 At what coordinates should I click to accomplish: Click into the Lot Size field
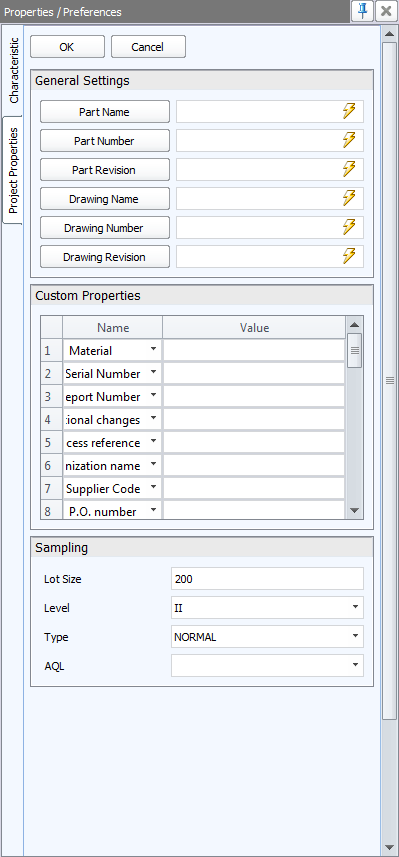[267, 579]
